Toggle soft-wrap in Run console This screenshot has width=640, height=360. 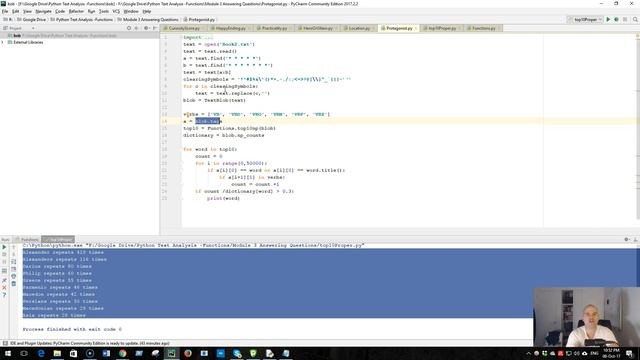coord(13,262)
